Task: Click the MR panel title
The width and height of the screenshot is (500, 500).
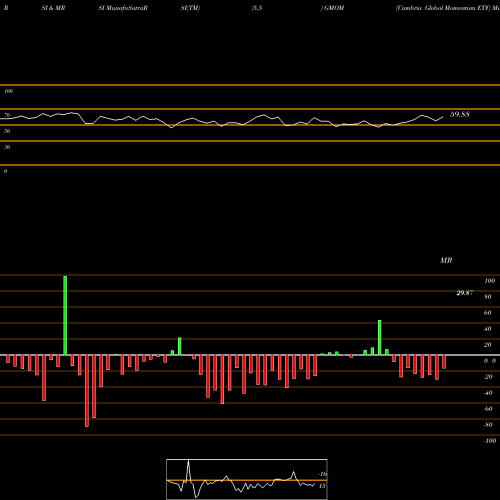Action: pyautogui.click(x=446, y=260)
